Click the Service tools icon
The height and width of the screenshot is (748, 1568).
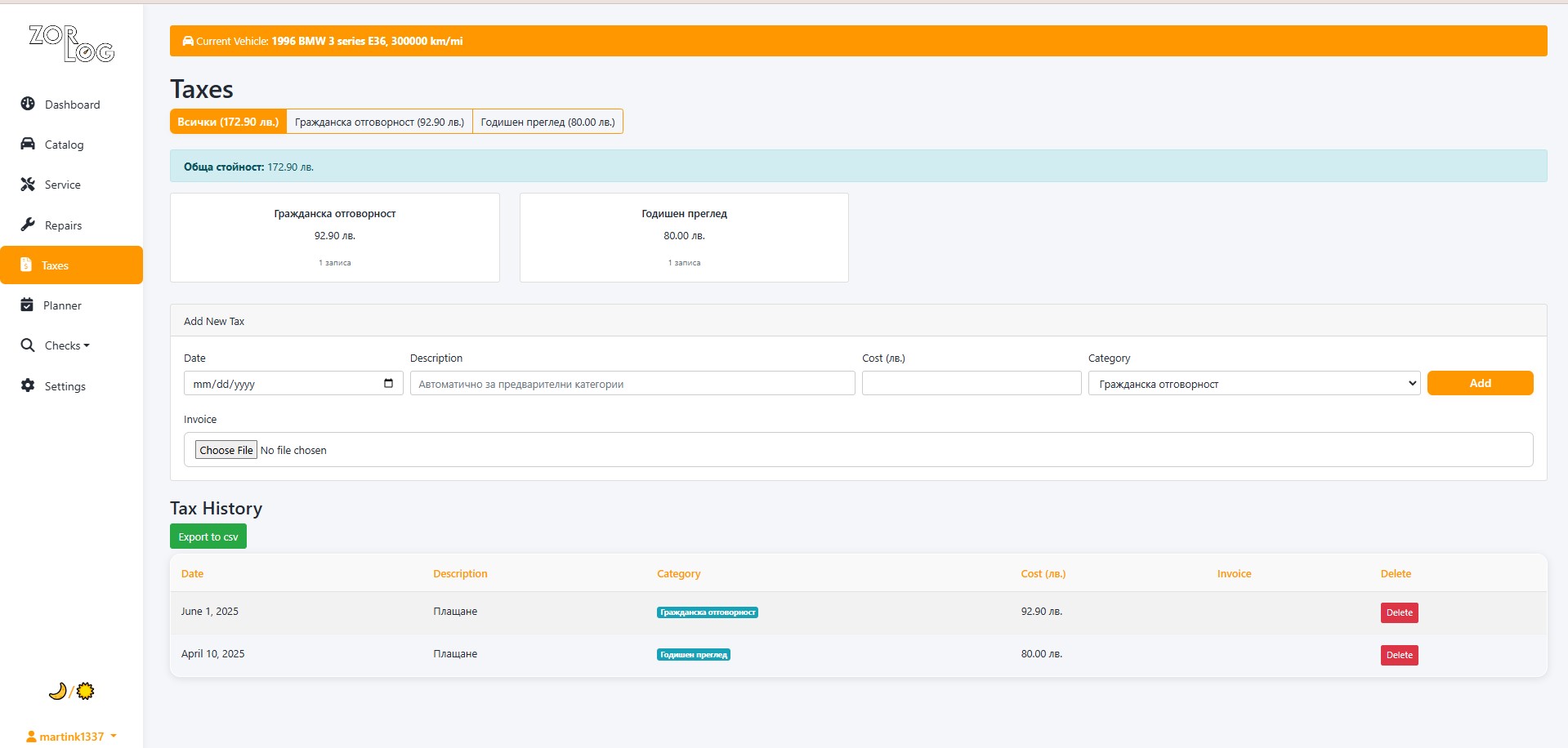tap(28, 185)
